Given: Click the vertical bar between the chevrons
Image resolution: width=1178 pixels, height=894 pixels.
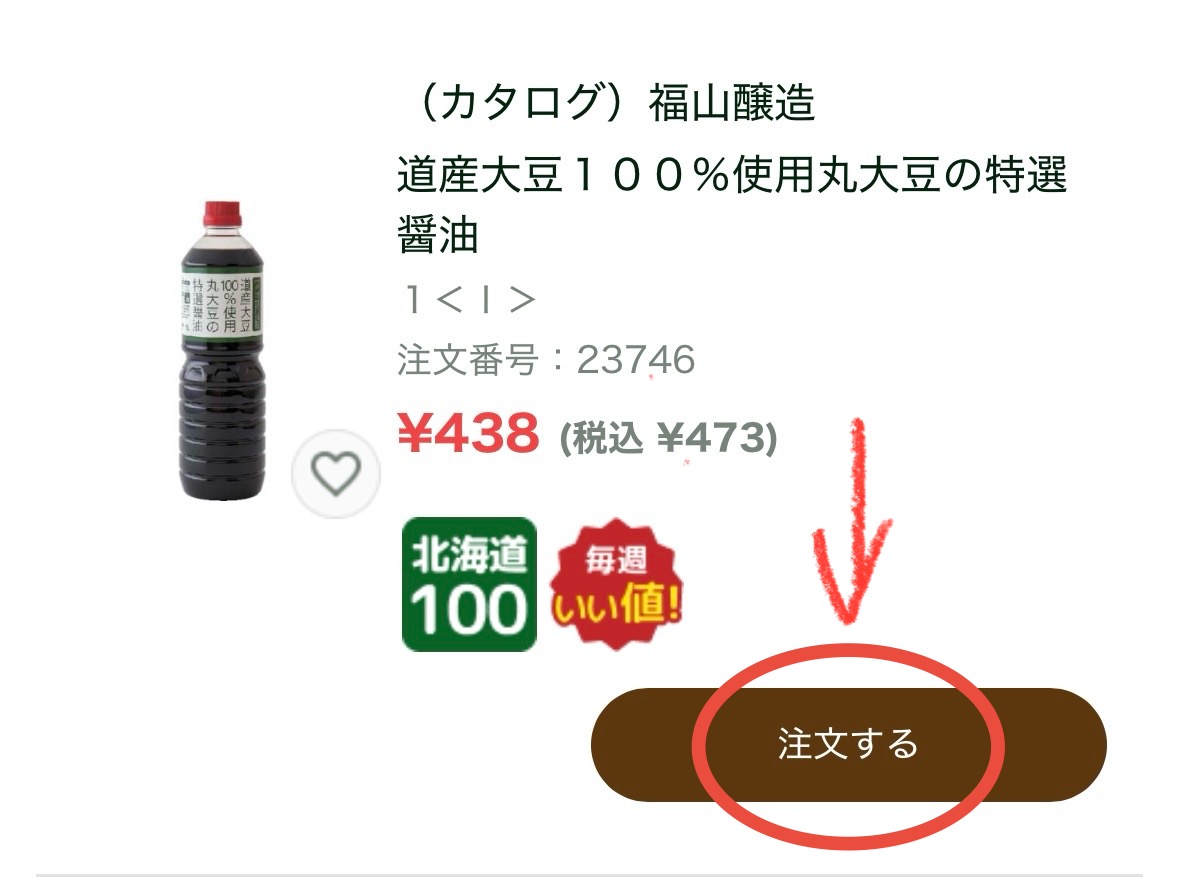Looking at the screenshot, I should pos(485,300).
